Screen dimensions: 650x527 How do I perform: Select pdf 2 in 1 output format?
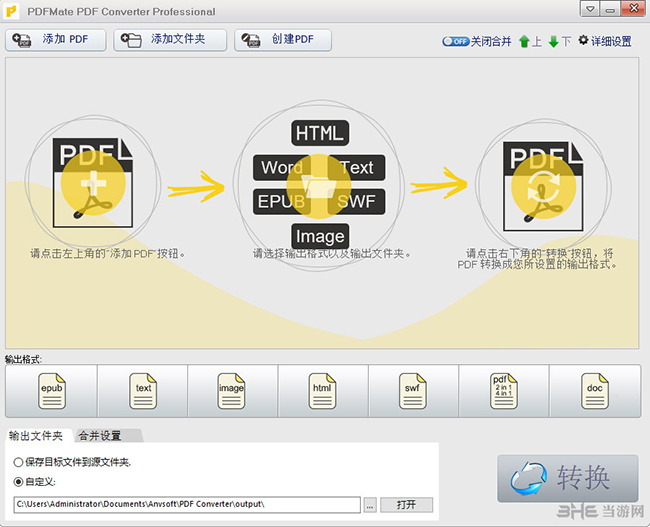(503, 391)
